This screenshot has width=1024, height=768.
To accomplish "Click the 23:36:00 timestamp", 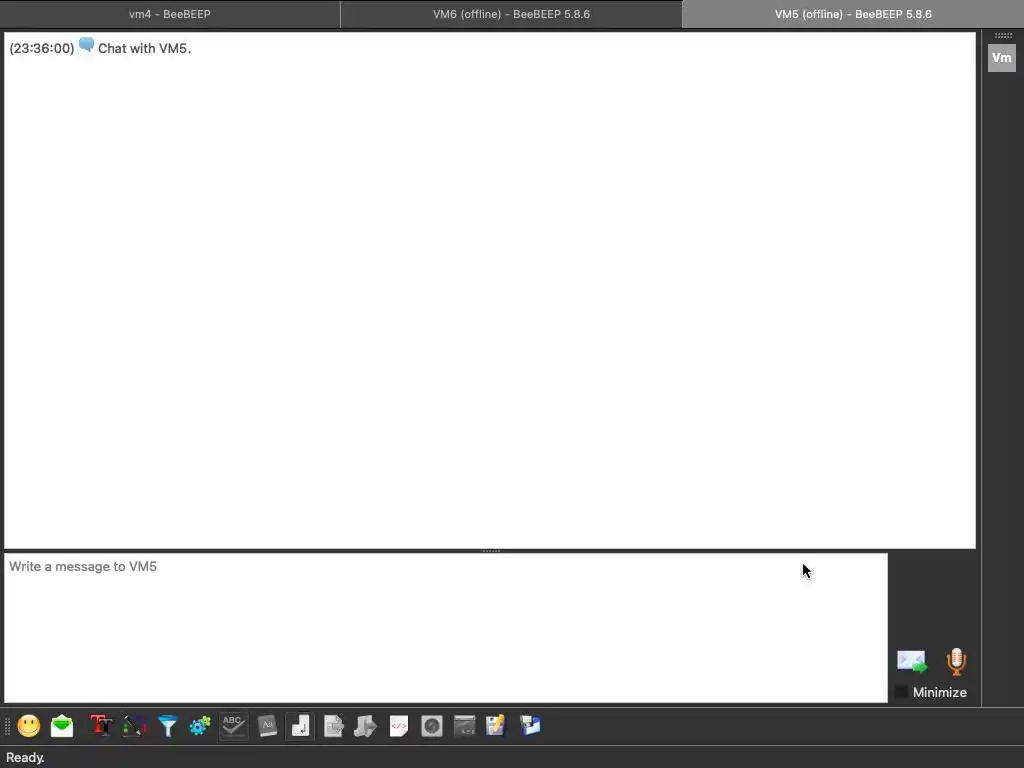I will pyautogui.click(x=42, y=48).
